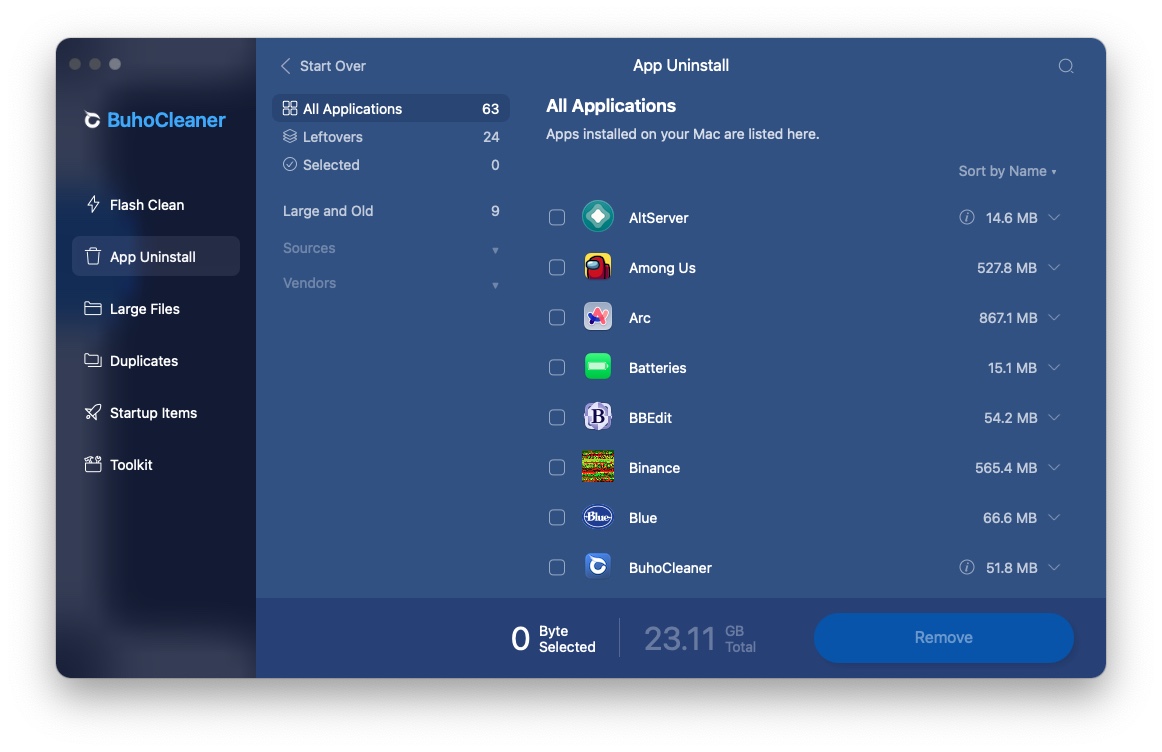
Task: Open Flash Clean in the sidebar
Action: (x=156, y=204)
